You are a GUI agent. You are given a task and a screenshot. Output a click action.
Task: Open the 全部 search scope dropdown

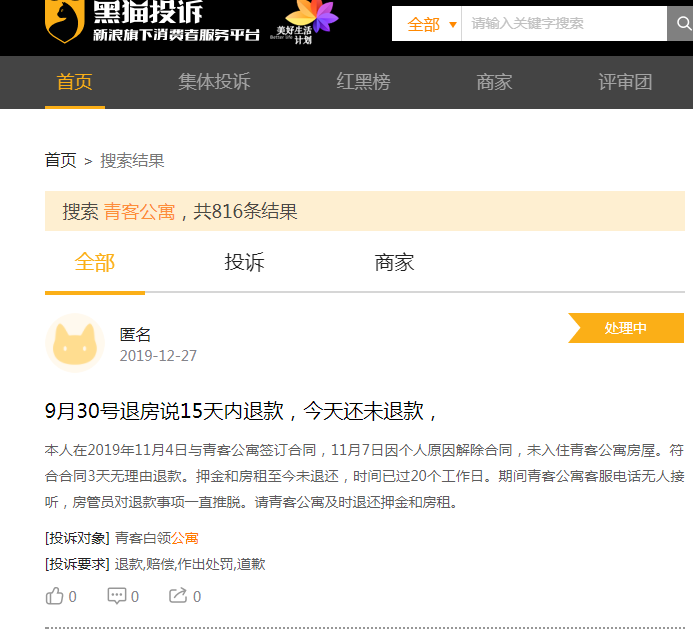click(x=426, y=24)
